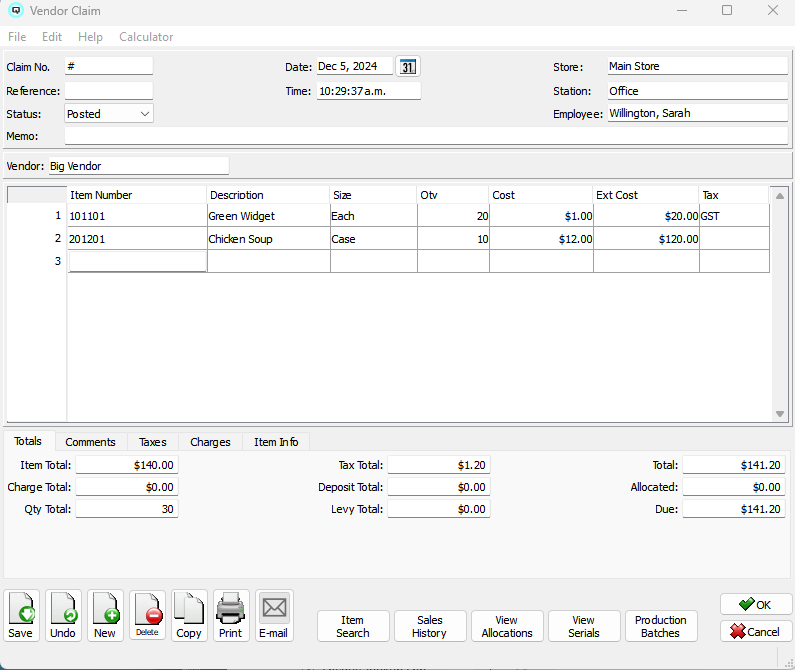Click the Vendor Claim app icon in title bar
This screenshot has height=670, width=795.
16,10
